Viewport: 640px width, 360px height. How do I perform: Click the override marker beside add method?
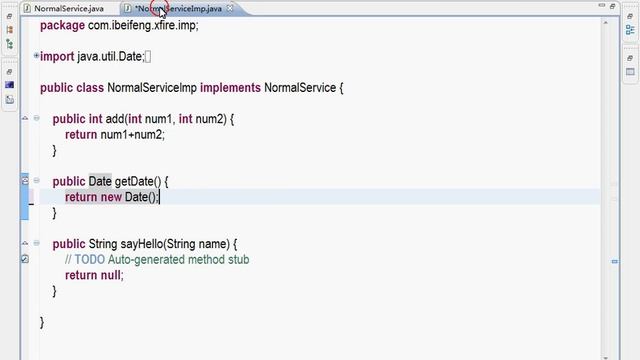[25, 118]
